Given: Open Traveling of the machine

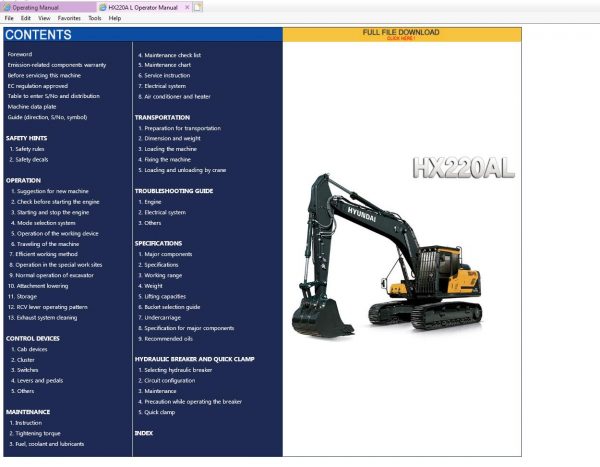Looking at the screenshot, I should point(45,244).
